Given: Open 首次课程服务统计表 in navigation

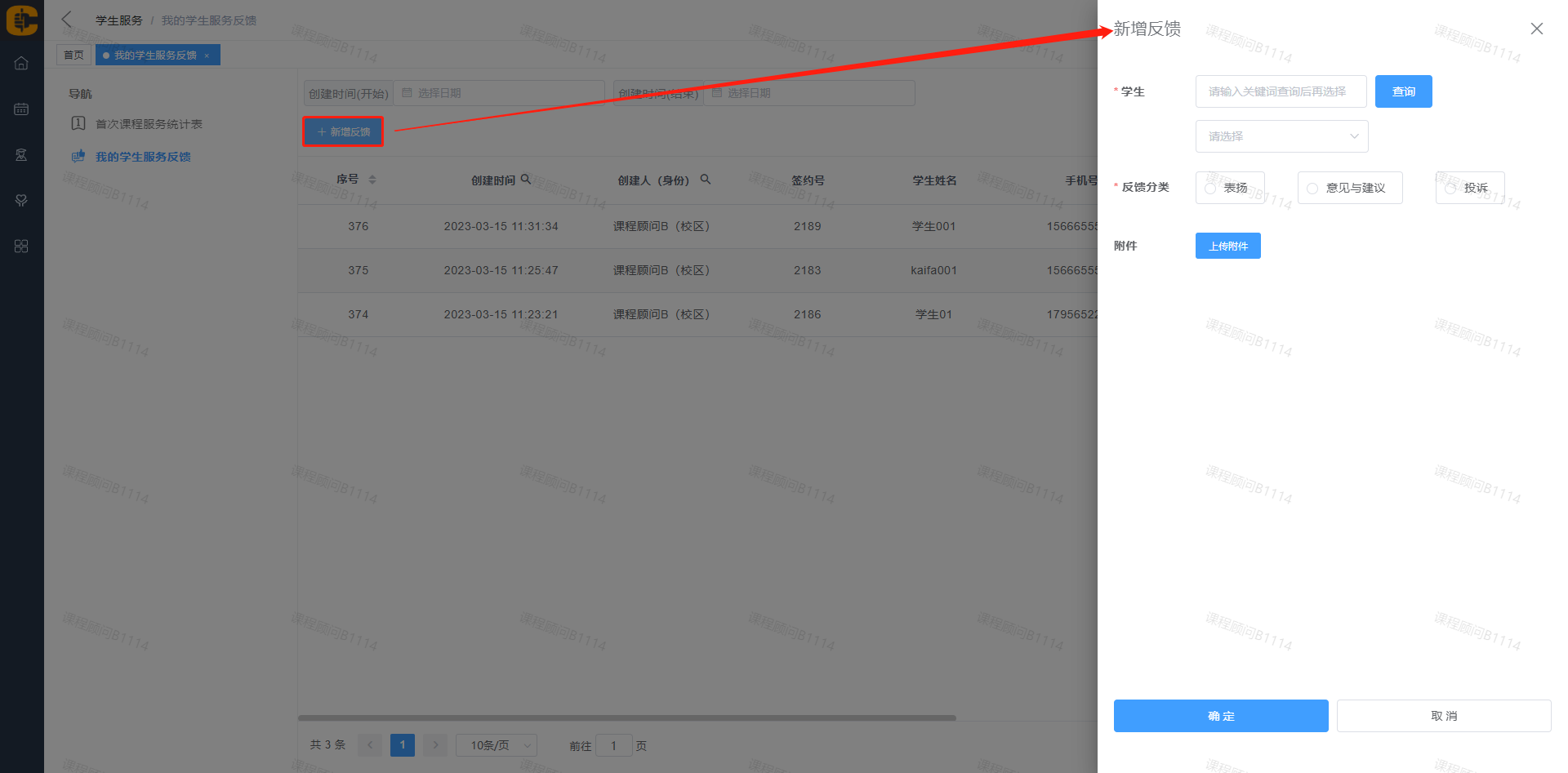Looking at the screenshot, I should coord(149,124).
